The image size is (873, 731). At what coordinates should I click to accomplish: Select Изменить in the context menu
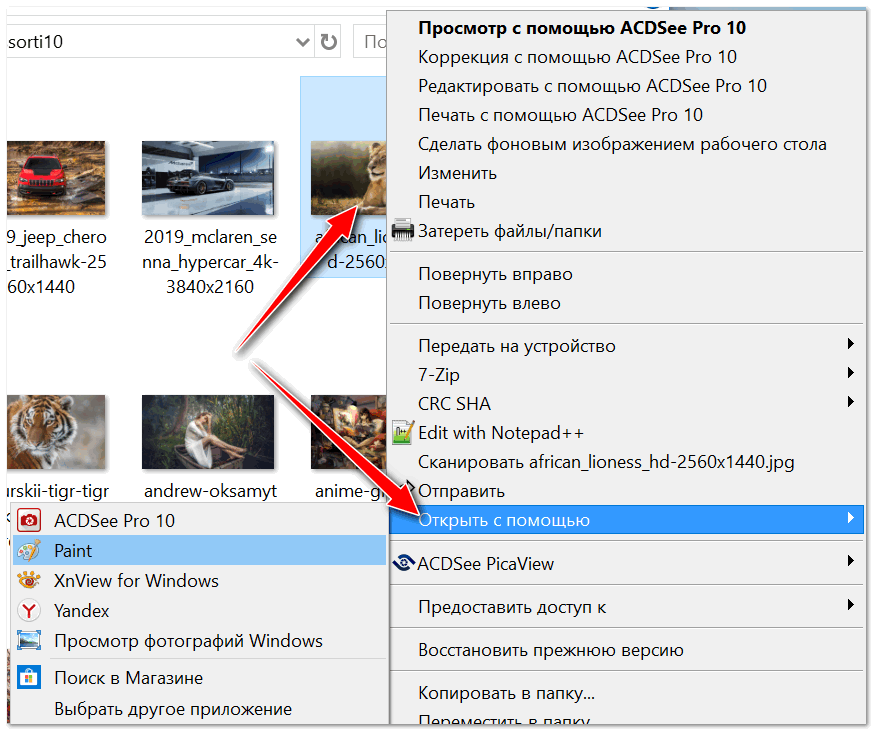pos(458,173)
